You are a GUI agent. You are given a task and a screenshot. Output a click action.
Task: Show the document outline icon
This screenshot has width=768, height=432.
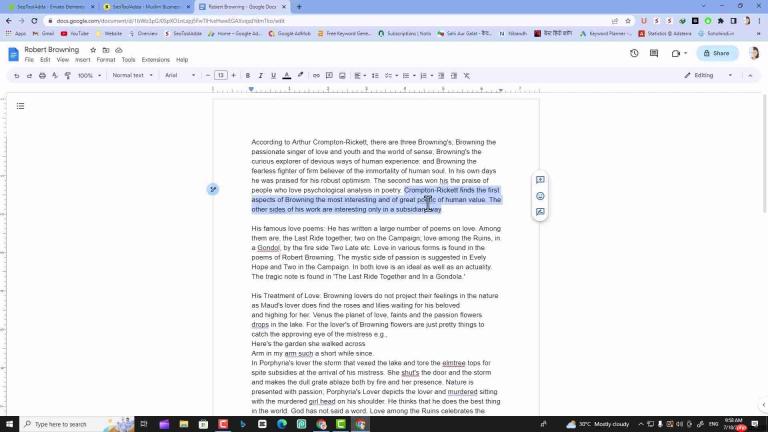tap(20, 106)
